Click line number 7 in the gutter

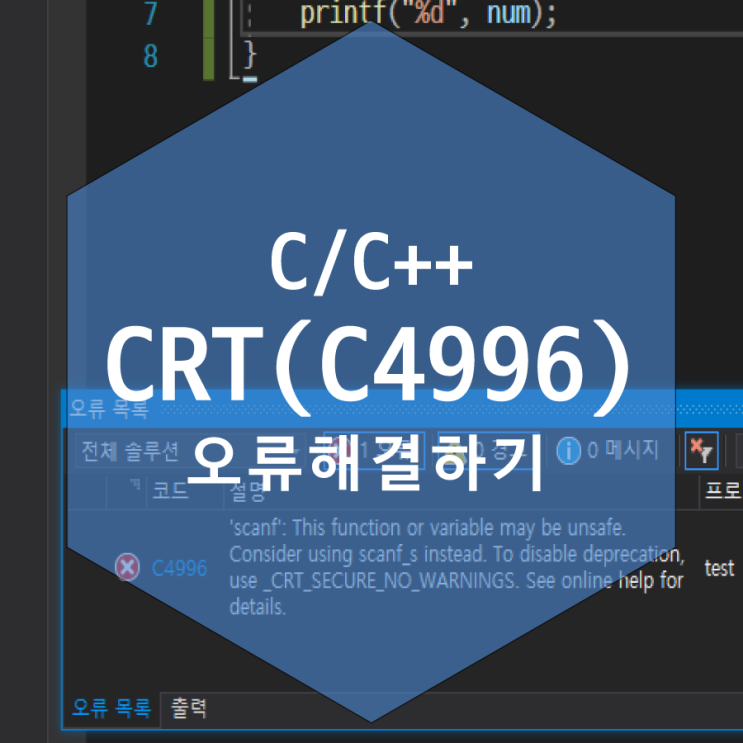151,13
